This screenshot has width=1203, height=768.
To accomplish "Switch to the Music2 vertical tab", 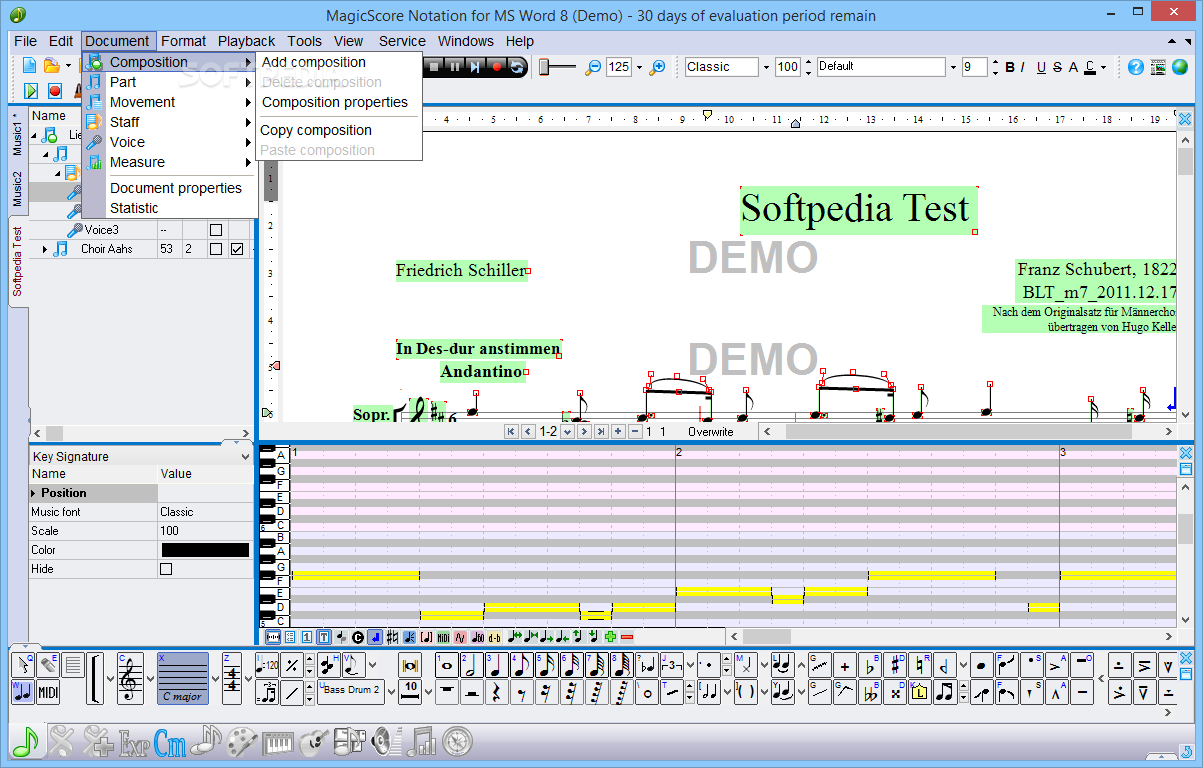I will tap(17, 188).
